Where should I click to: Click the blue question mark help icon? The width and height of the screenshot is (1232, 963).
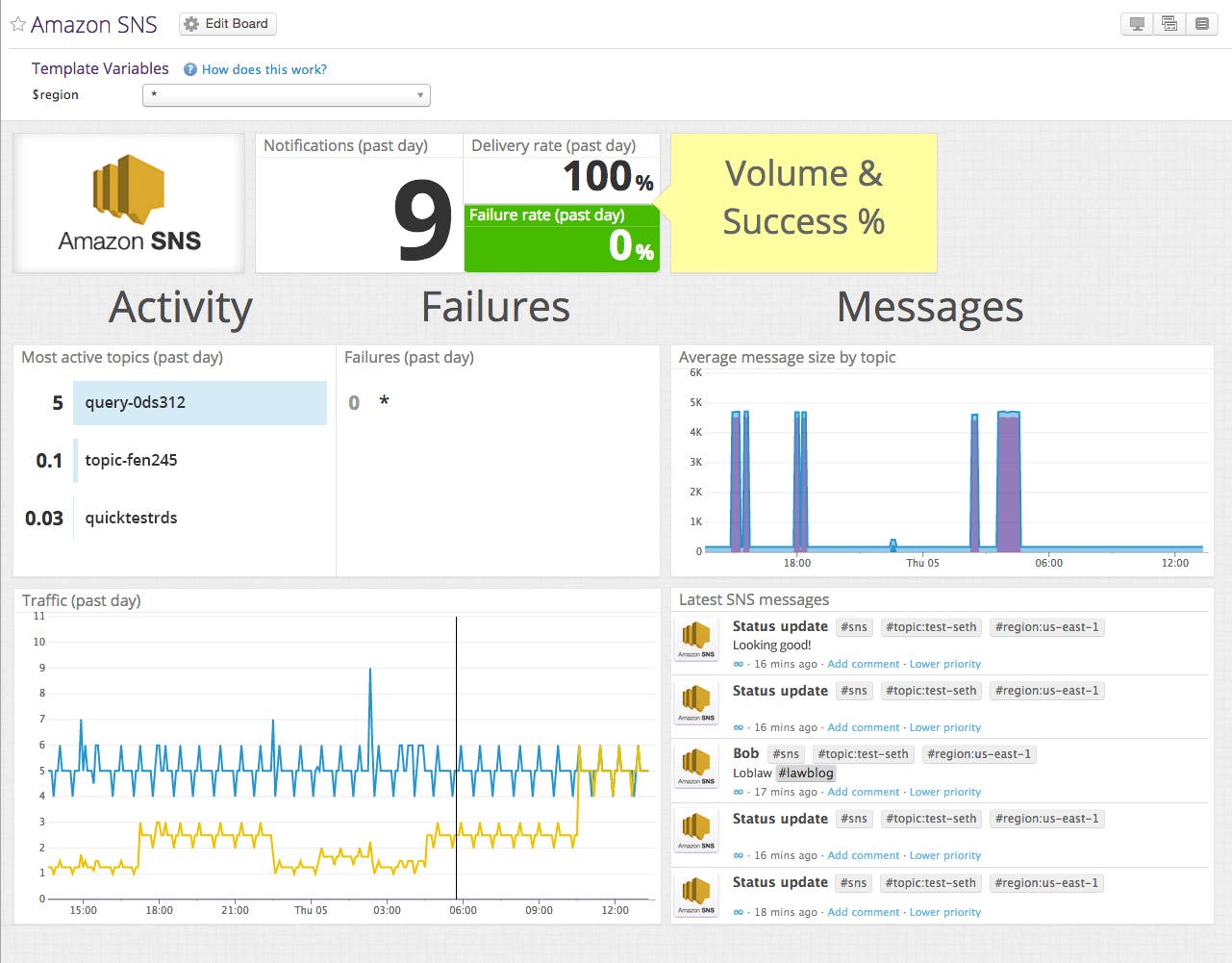(x=189, y=68)
